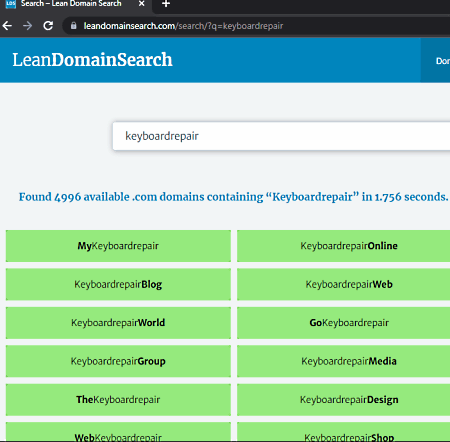Image resolution: width=450 pixels, height=442 pixels.
Task: Close the Lean Domain Search tab
Action: 142,4
